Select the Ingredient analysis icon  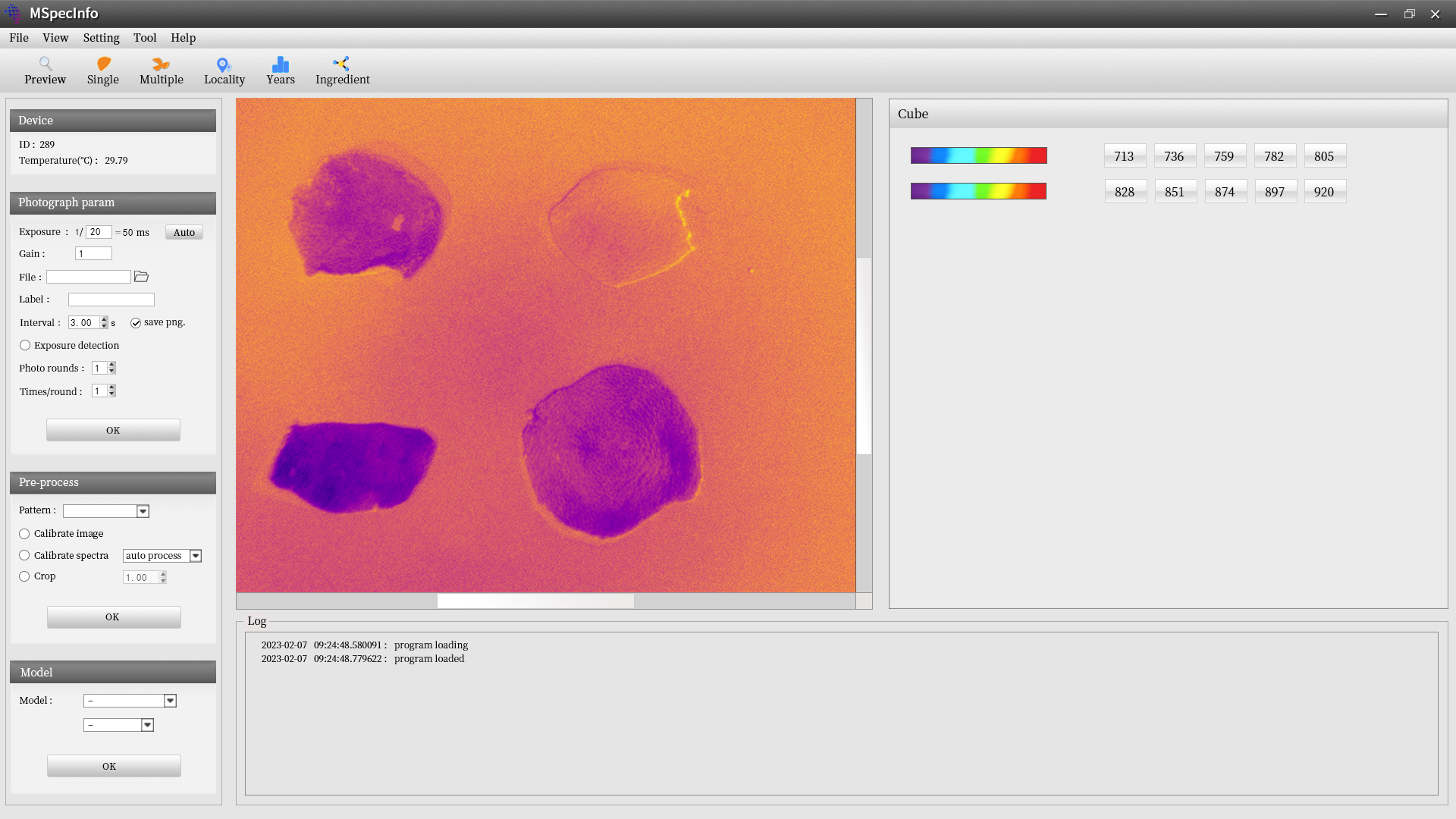341,69
